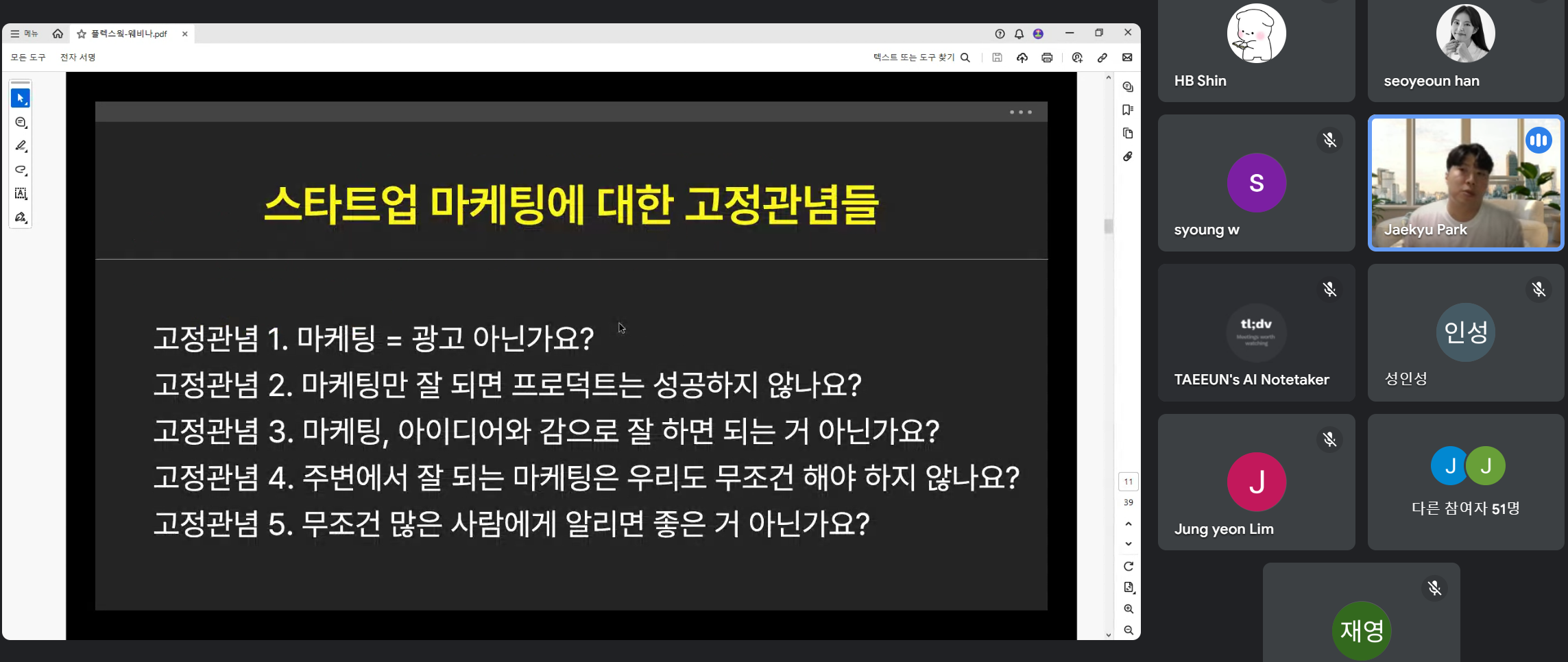Viewport: 1568px width, 662px height.
Task: Open the page fit display options
Action: pos(1129,587)
